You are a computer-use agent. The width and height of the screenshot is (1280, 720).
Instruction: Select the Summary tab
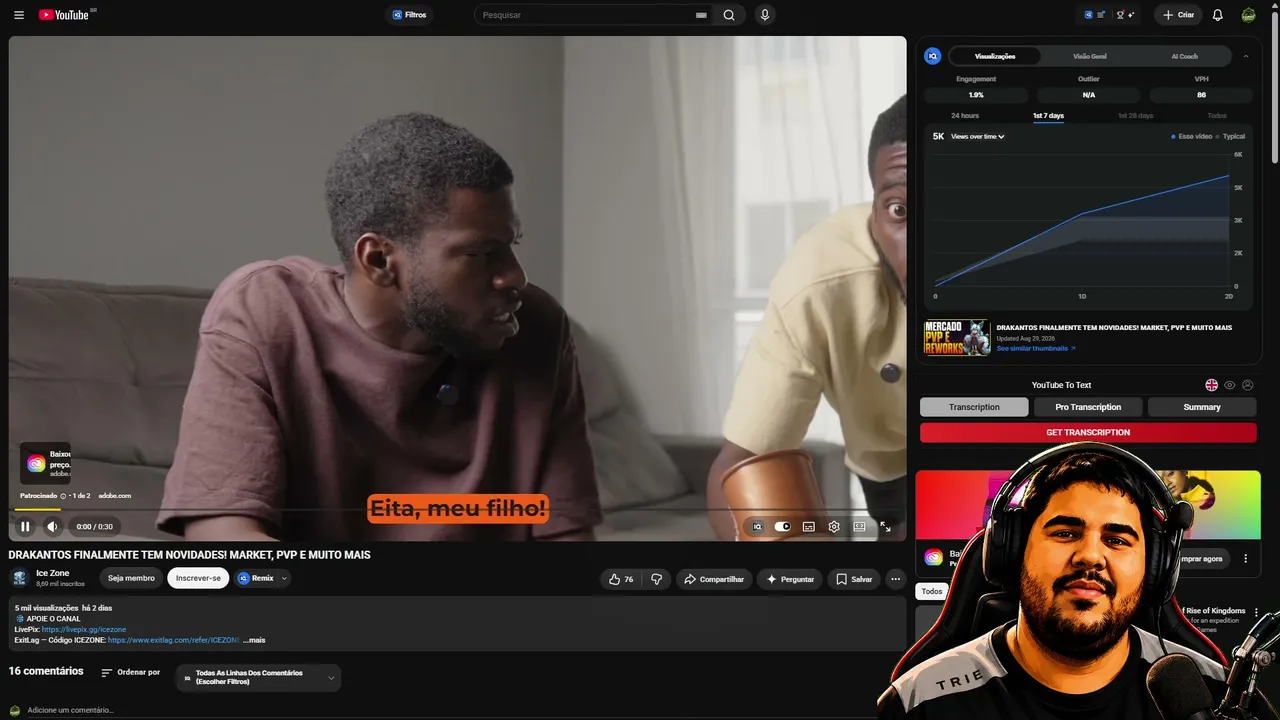click(1202, 407)
